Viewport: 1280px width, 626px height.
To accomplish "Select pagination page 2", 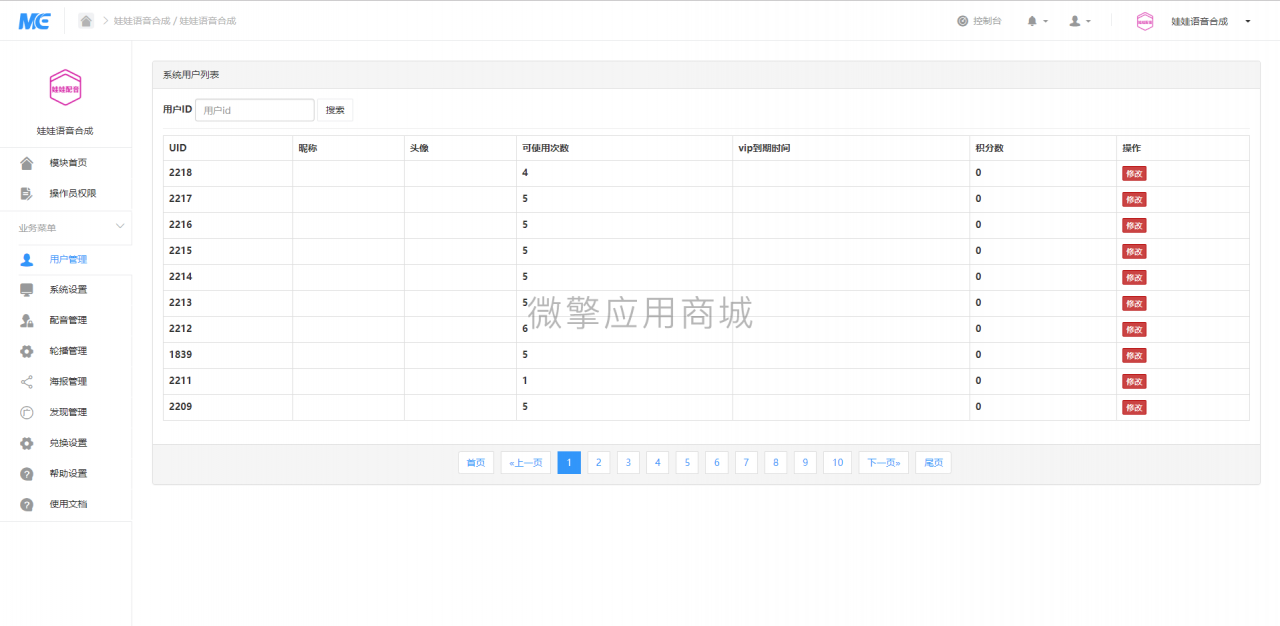I will (x=598, y=462).
